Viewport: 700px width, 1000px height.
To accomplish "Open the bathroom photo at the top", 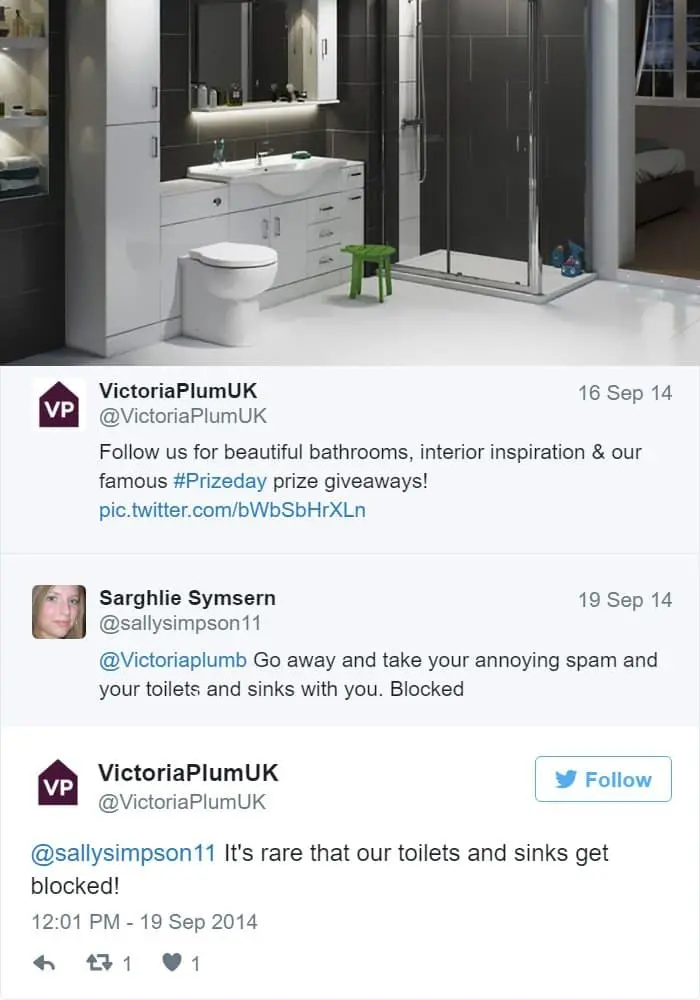I will (350, 182).
